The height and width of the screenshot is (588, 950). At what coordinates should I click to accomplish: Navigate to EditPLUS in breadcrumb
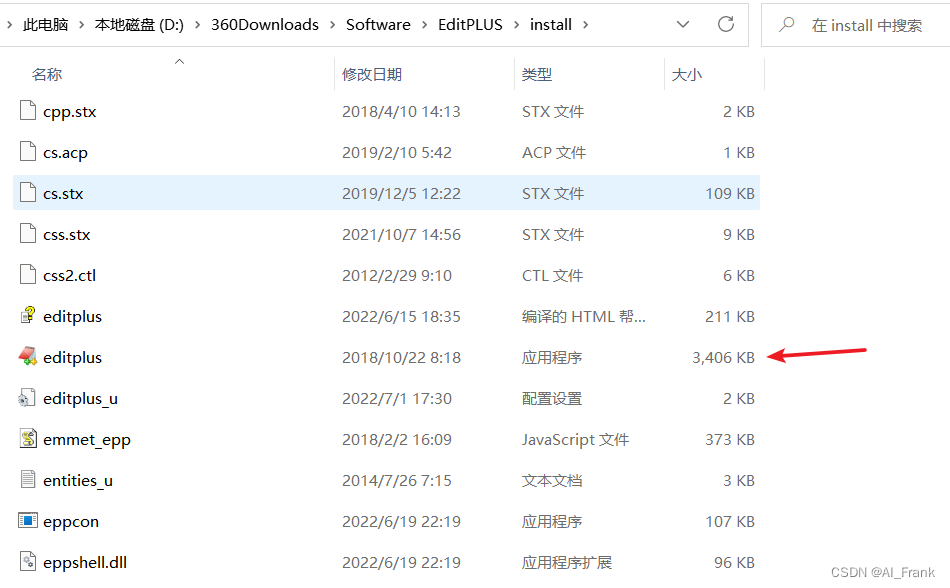click(470, 25)
